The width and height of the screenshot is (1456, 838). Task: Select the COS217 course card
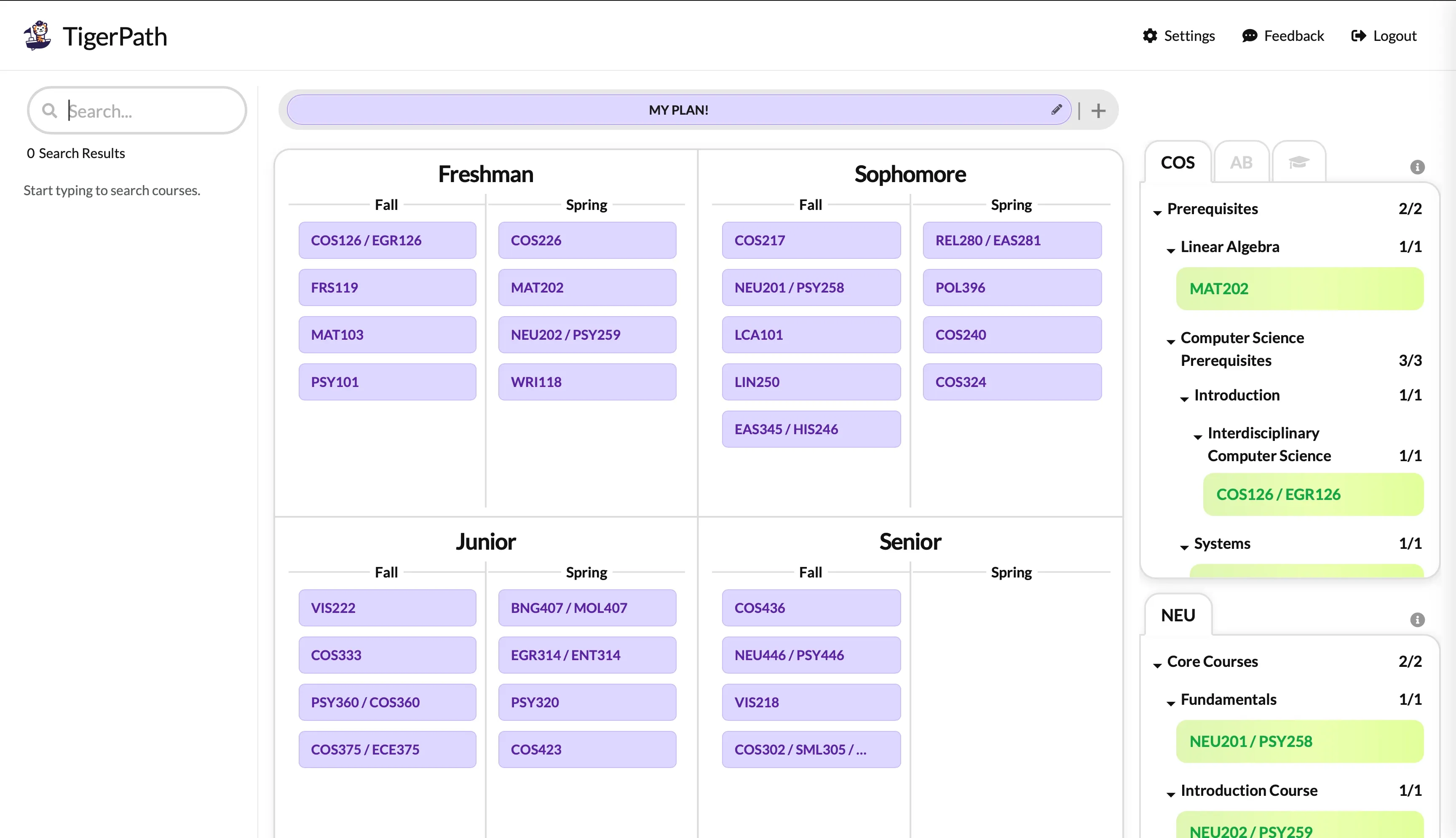pyautogui.click(x=811, y=240)
